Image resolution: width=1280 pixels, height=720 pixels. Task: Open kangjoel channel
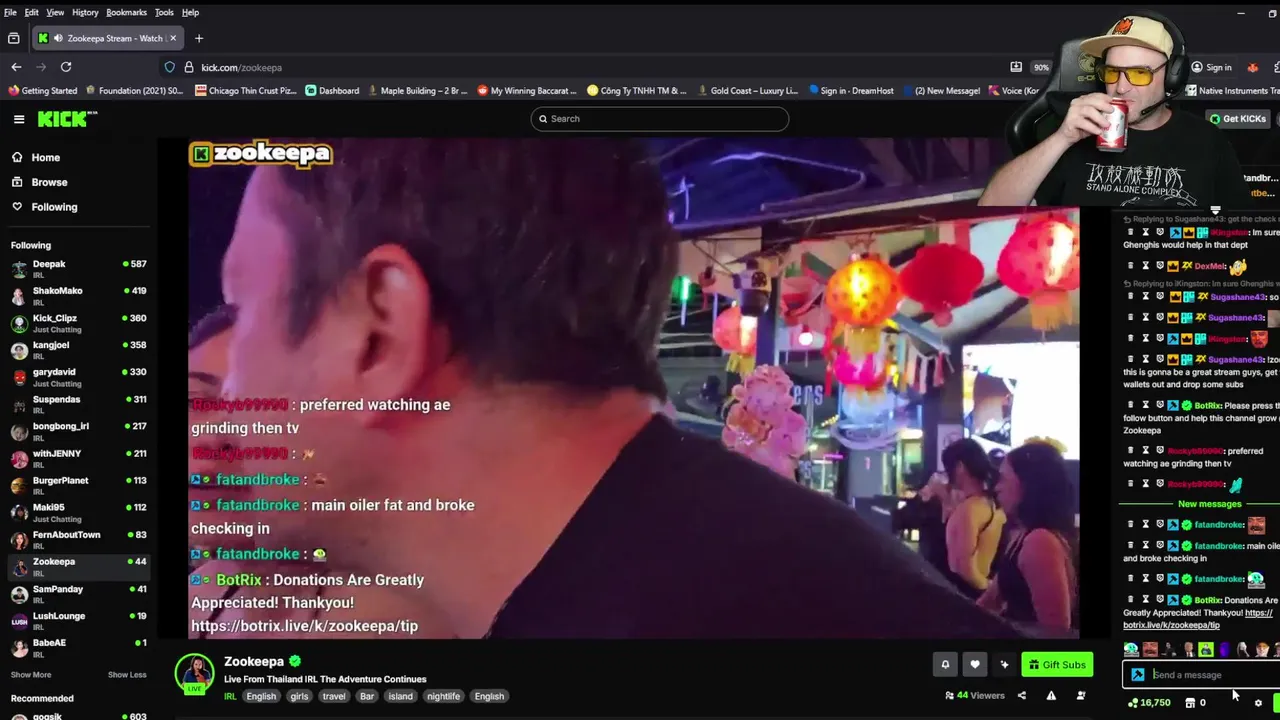(x=78, y=349)
